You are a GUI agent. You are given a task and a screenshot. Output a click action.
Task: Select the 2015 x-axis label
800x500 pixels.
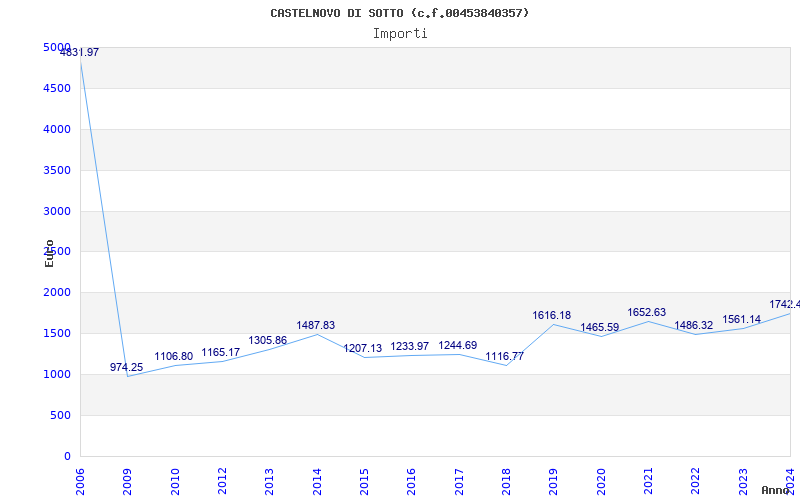tap(364, 482)
